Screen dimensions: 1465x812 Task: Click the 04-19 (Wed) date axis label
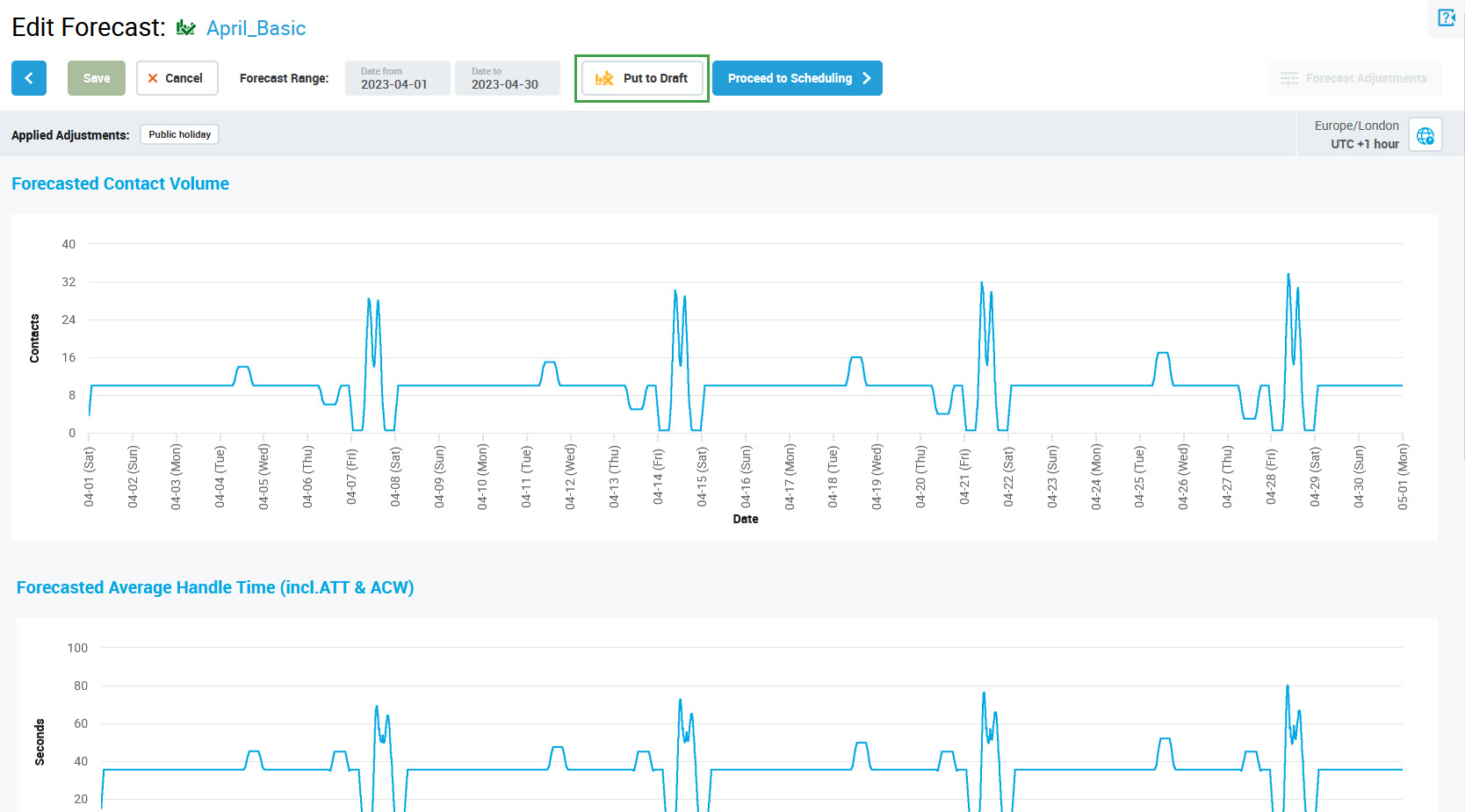[877, 477]
